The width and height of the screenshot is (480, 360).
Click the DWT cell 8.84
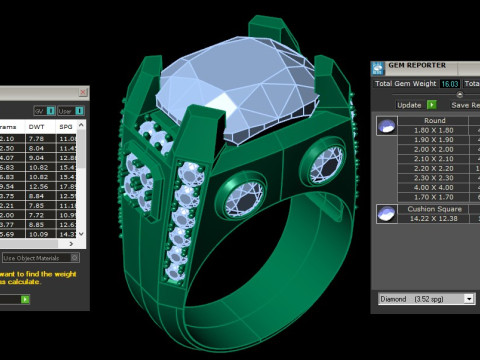pos(40,196)
